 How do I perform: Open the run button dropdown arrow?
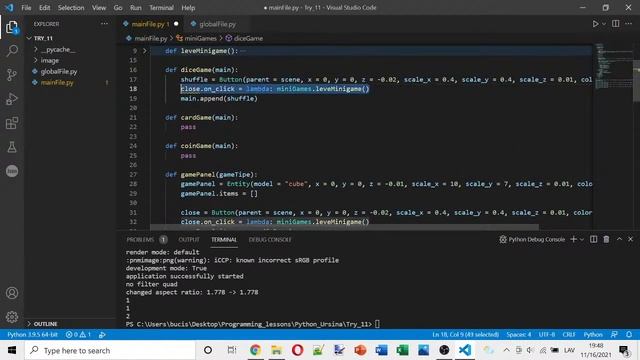pos(604,24)
